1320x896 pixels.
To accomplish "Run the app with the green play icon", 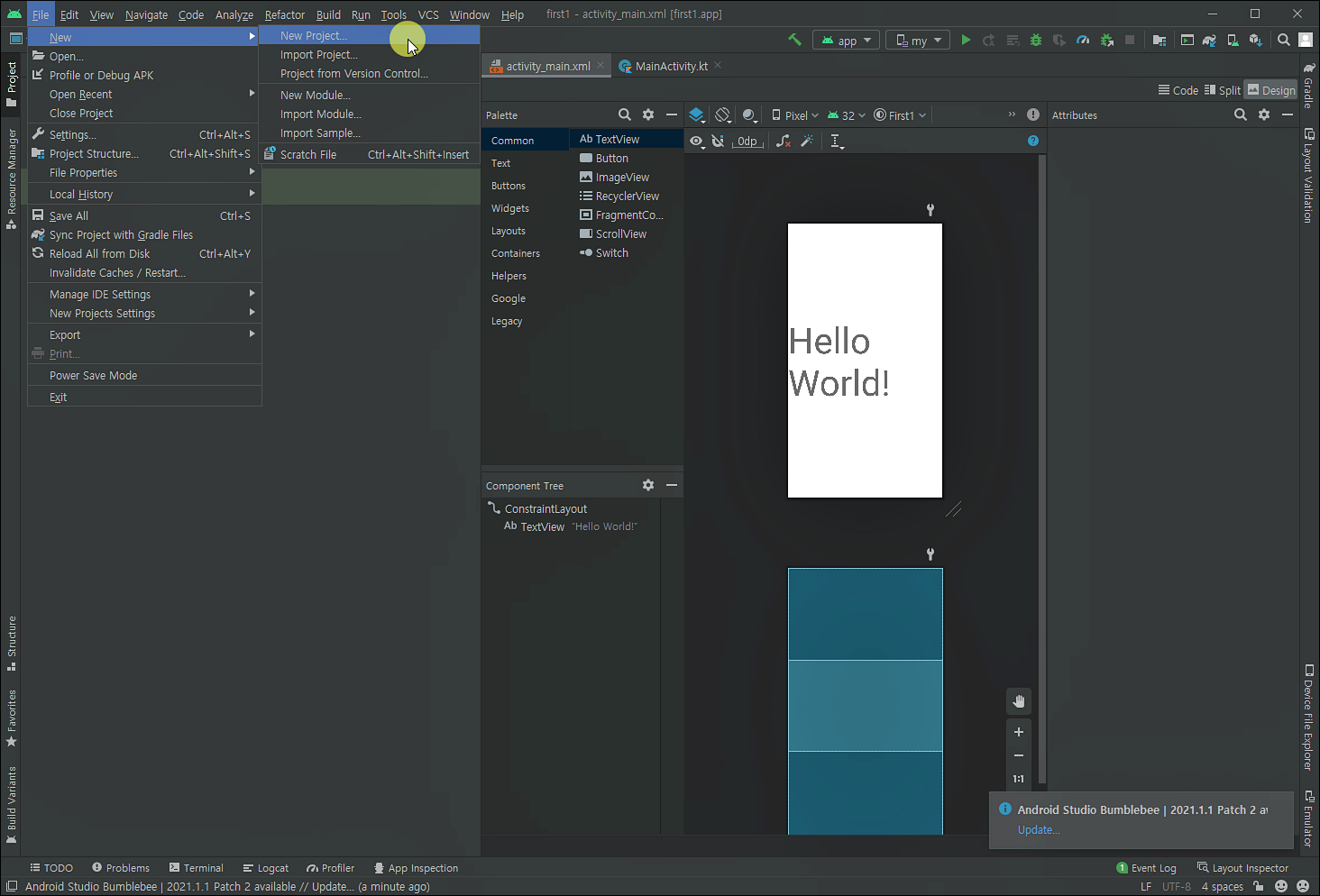I will tap(966, 40).
